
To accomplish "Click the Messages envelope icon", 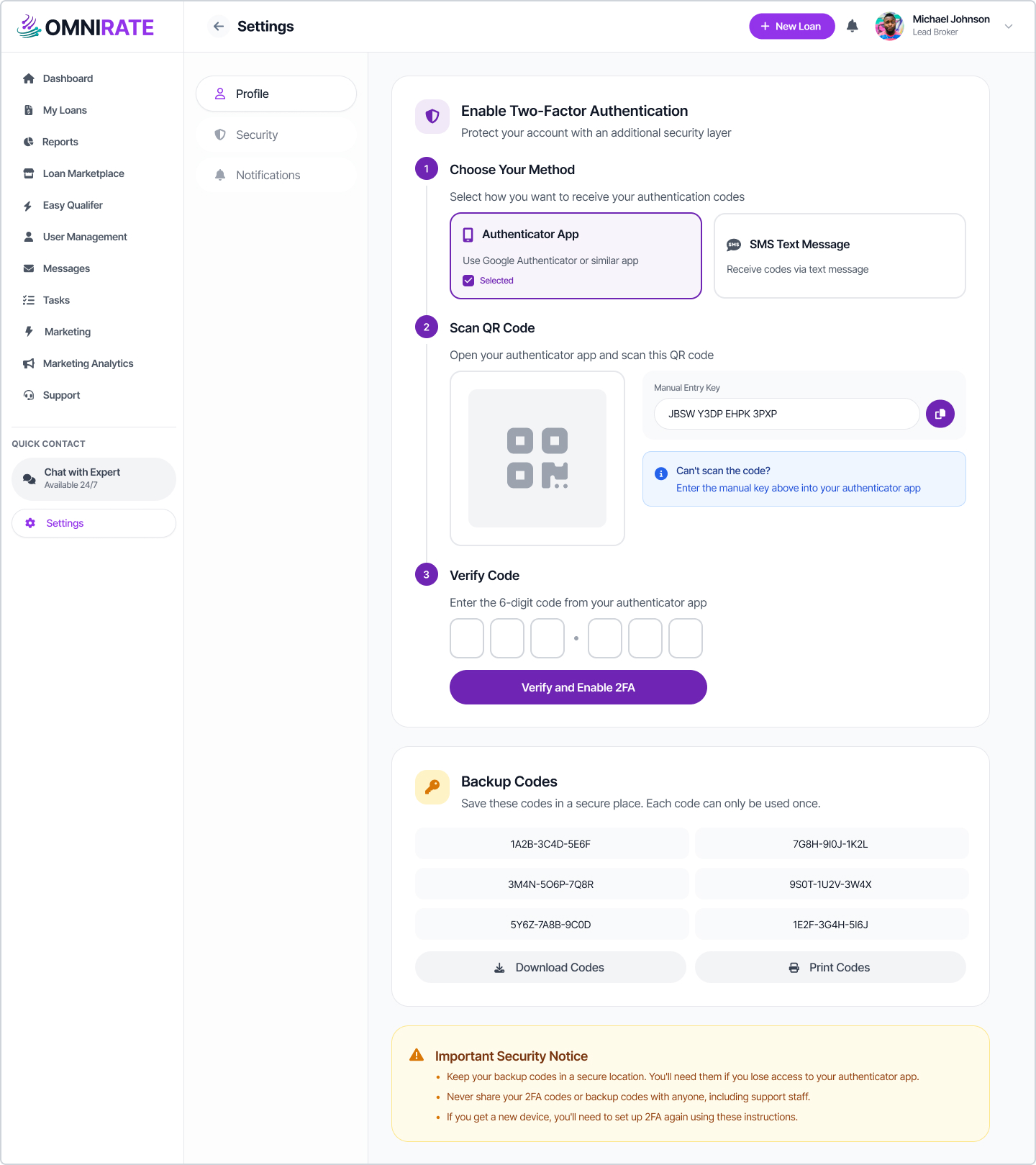I will pos(29,268).
